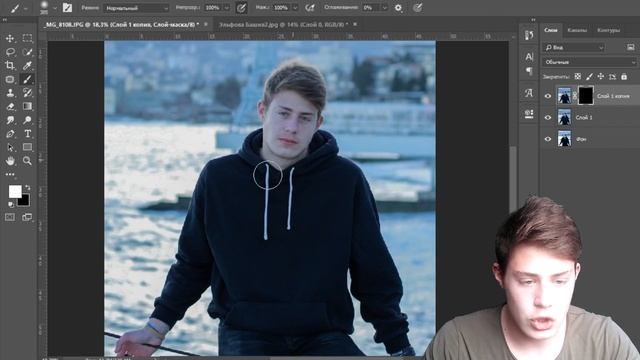This screenshot has width=640, height=360.
Task: Select the Path Selection tool
Action: (10, 147)
